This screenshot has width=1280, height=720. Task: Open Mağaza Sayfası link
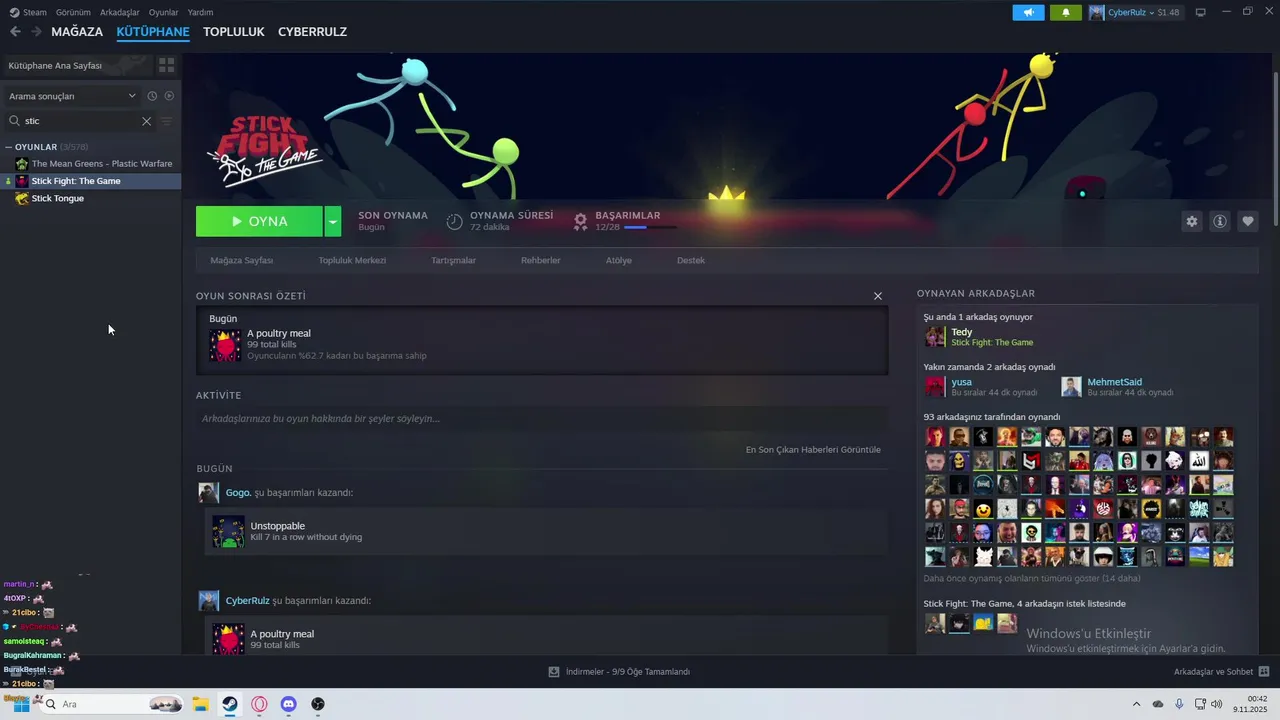click(x=242, y=260)
